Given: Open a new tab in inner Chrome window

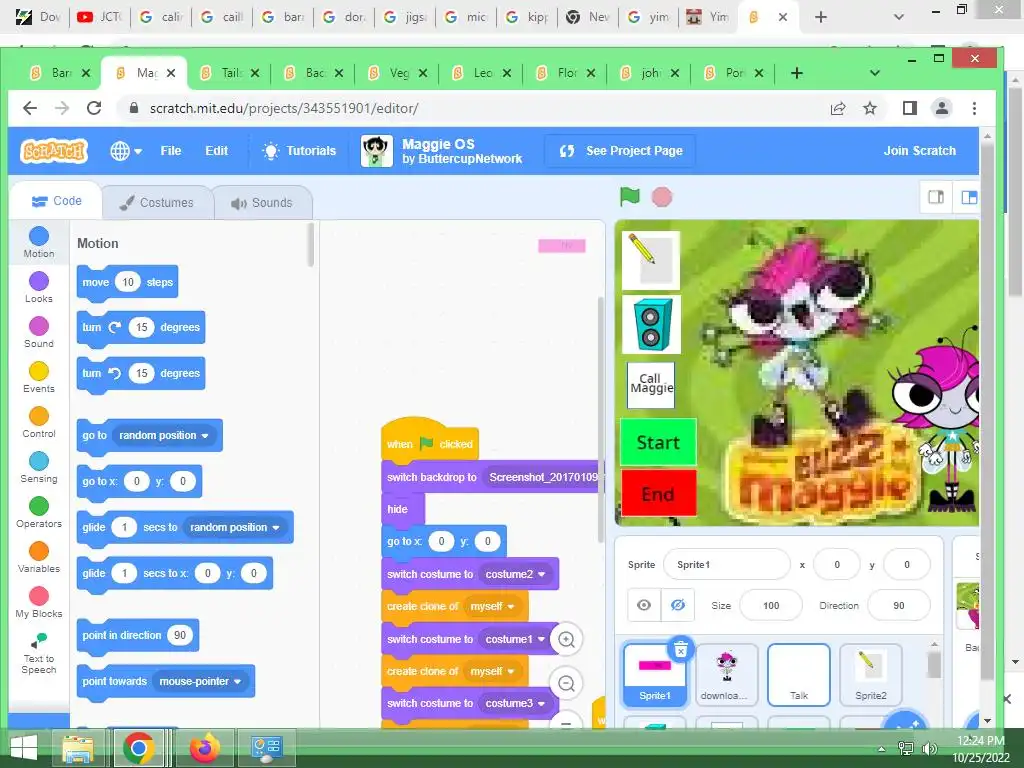Looking at the screenshot, I should (x=797, y=72).
